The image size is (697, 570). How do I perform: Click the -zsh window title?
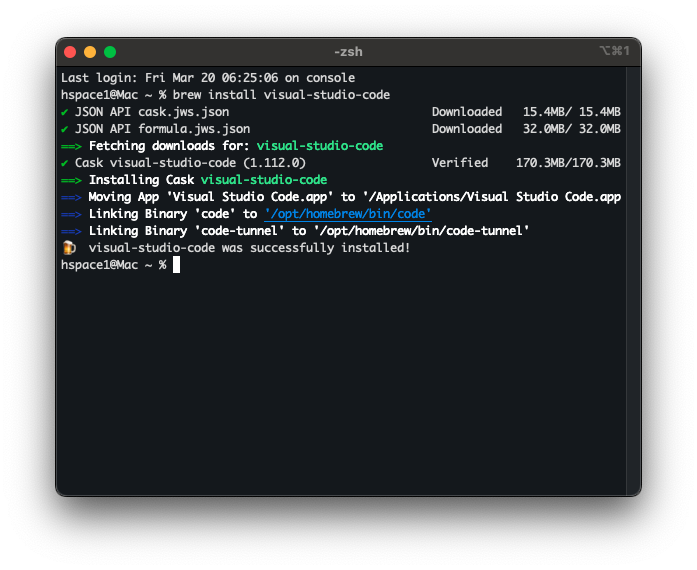pyautogui.click(x=349, y=51)
